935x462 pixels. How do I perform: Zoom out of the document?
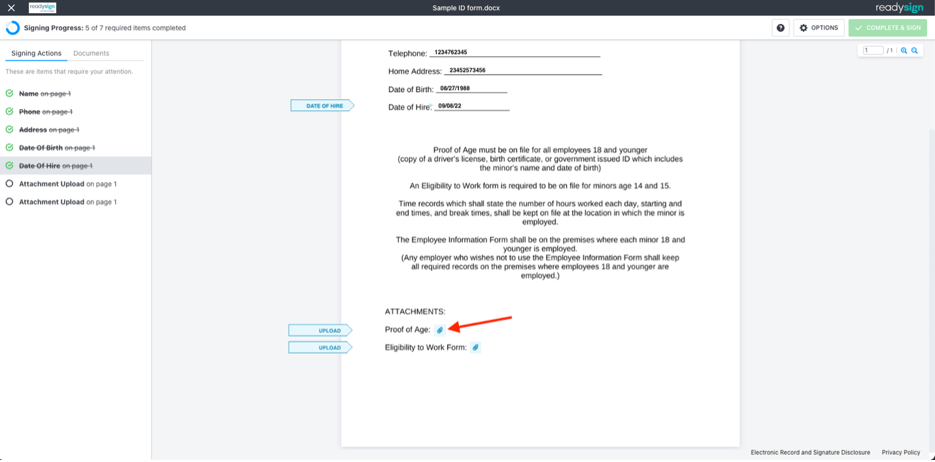[x=914, y=51]
